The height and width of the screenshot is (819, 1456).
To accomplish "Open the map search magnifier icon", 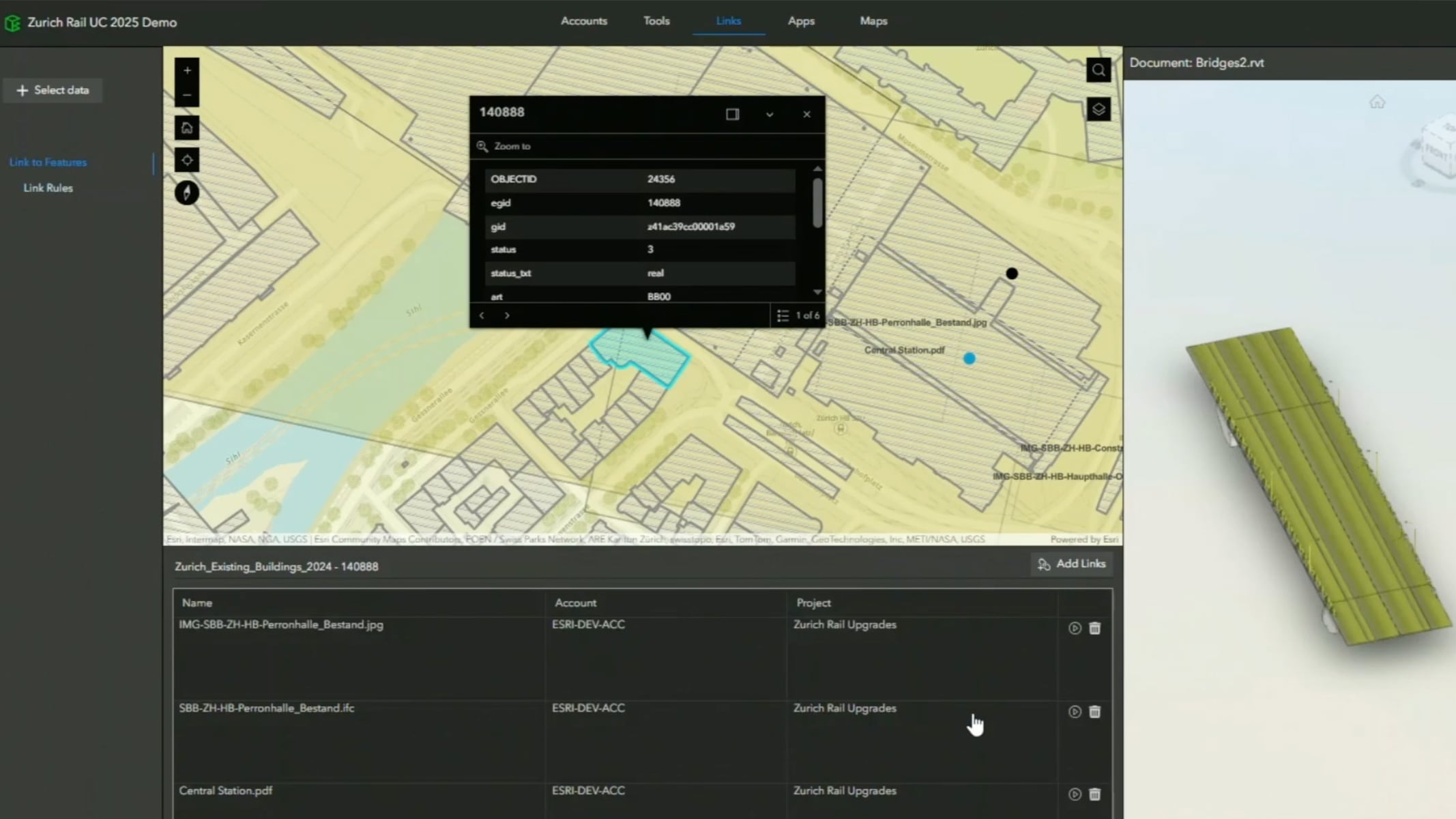I will point(1098,70).
